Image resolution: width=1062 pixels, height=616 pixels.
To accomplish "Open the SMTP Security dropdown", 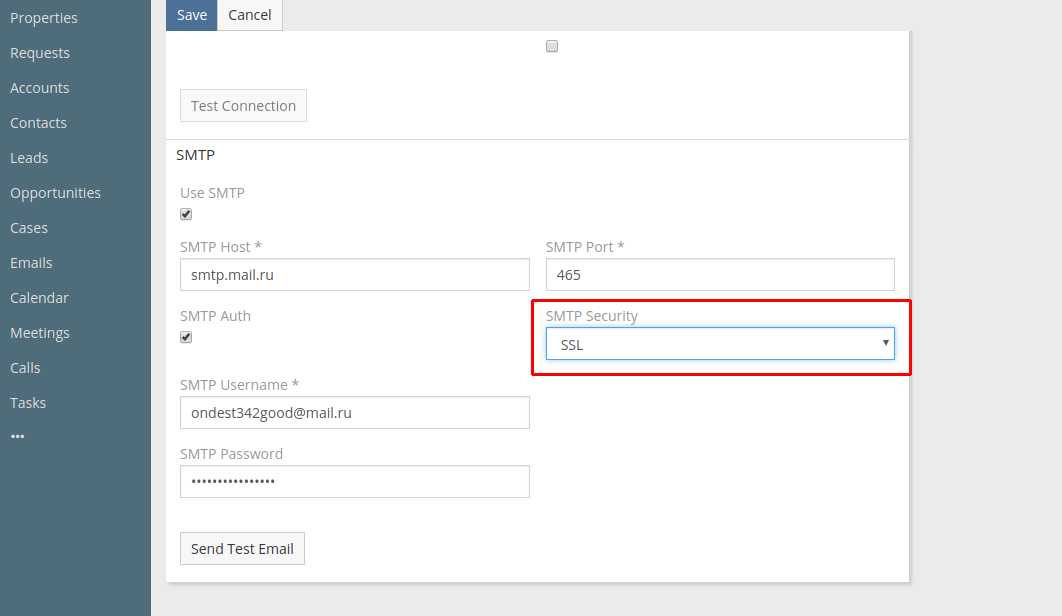I will (x=719, y=344).
